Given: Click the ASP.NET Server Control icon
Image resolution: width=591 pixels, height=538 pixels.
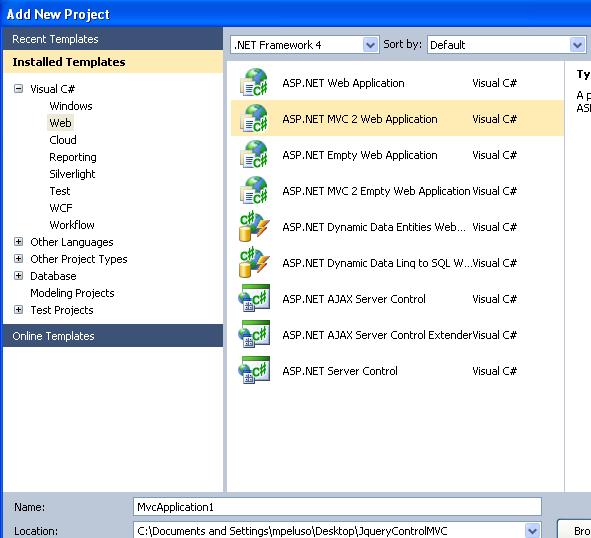Looking at the screenshot, I should tap(254, 371).
